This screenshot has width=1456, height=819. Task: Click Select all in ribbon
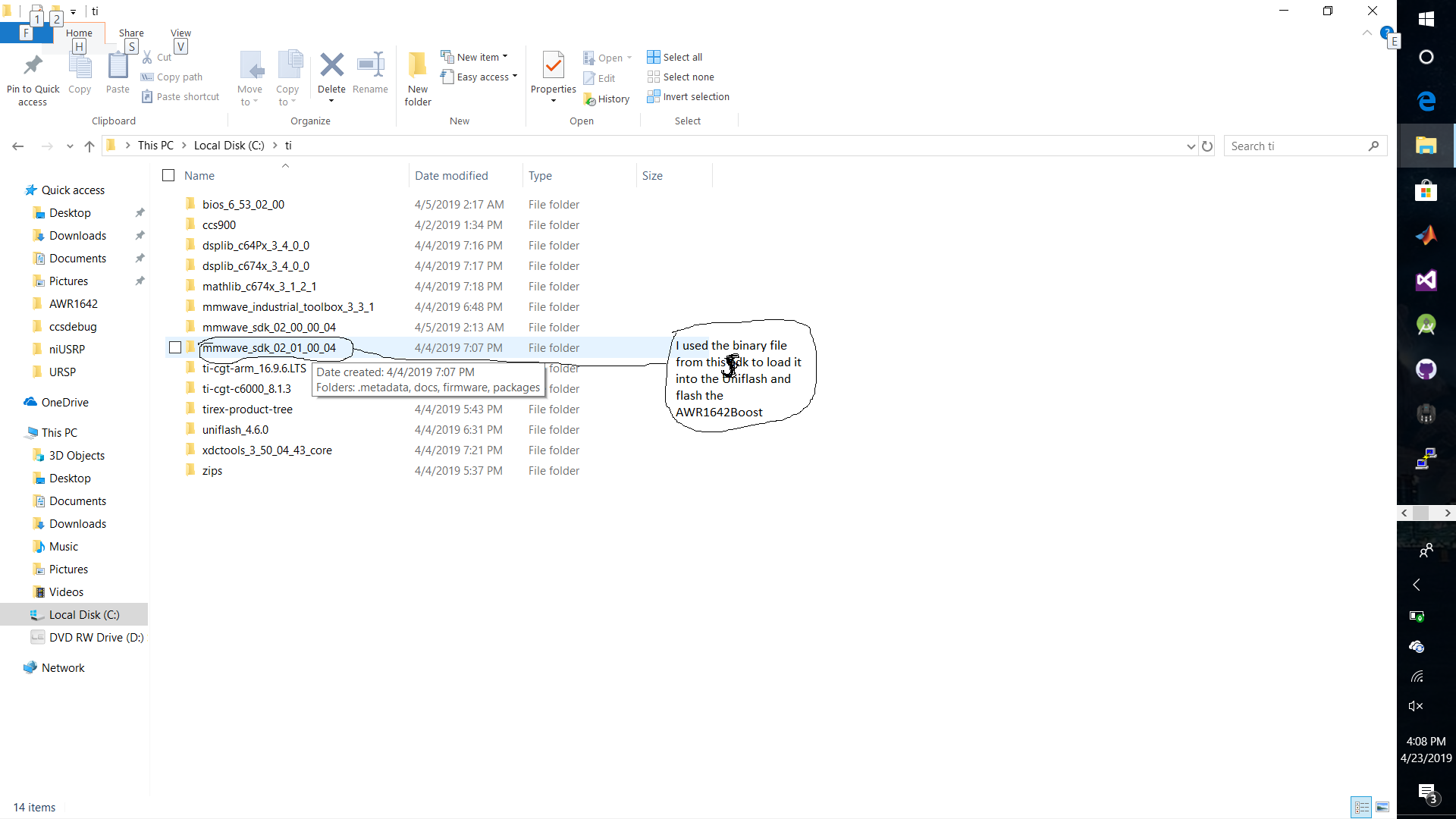[675, 57]
